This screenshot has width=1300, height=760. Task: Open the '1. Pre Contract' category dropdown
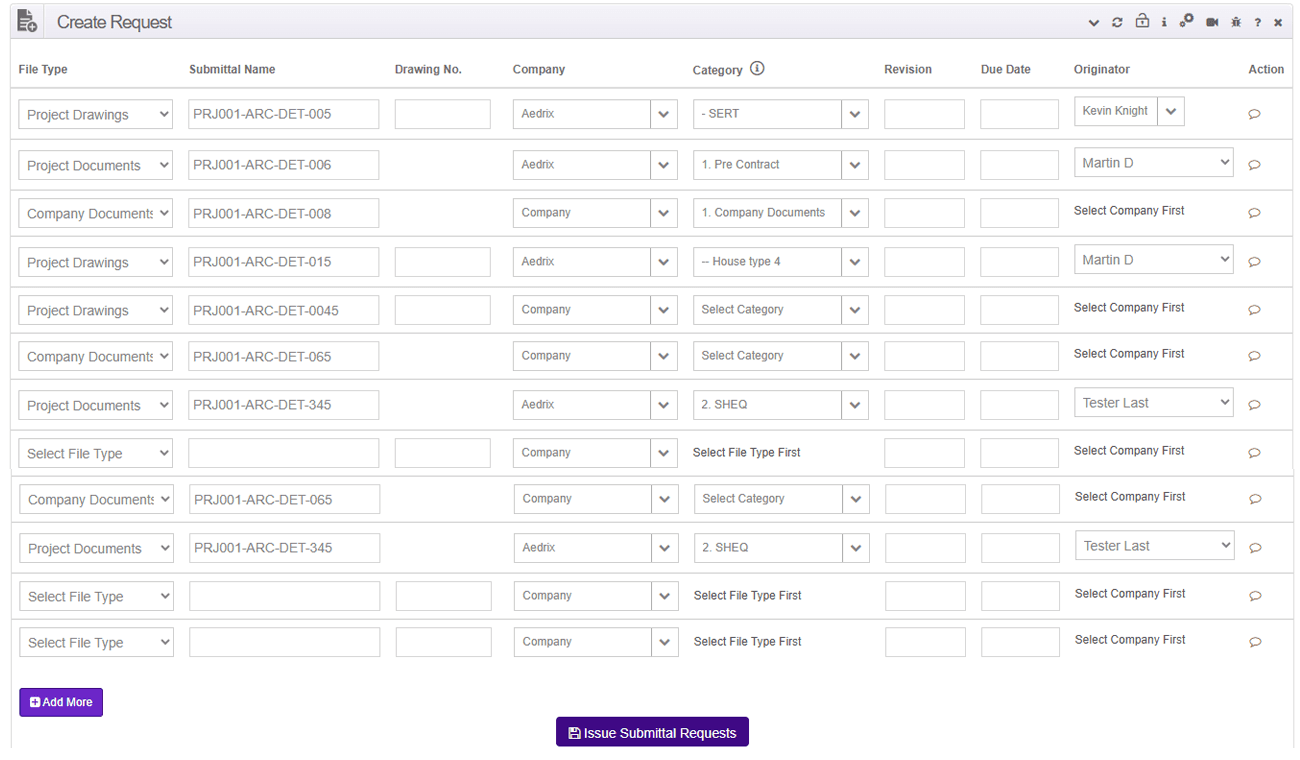point(854,165)
